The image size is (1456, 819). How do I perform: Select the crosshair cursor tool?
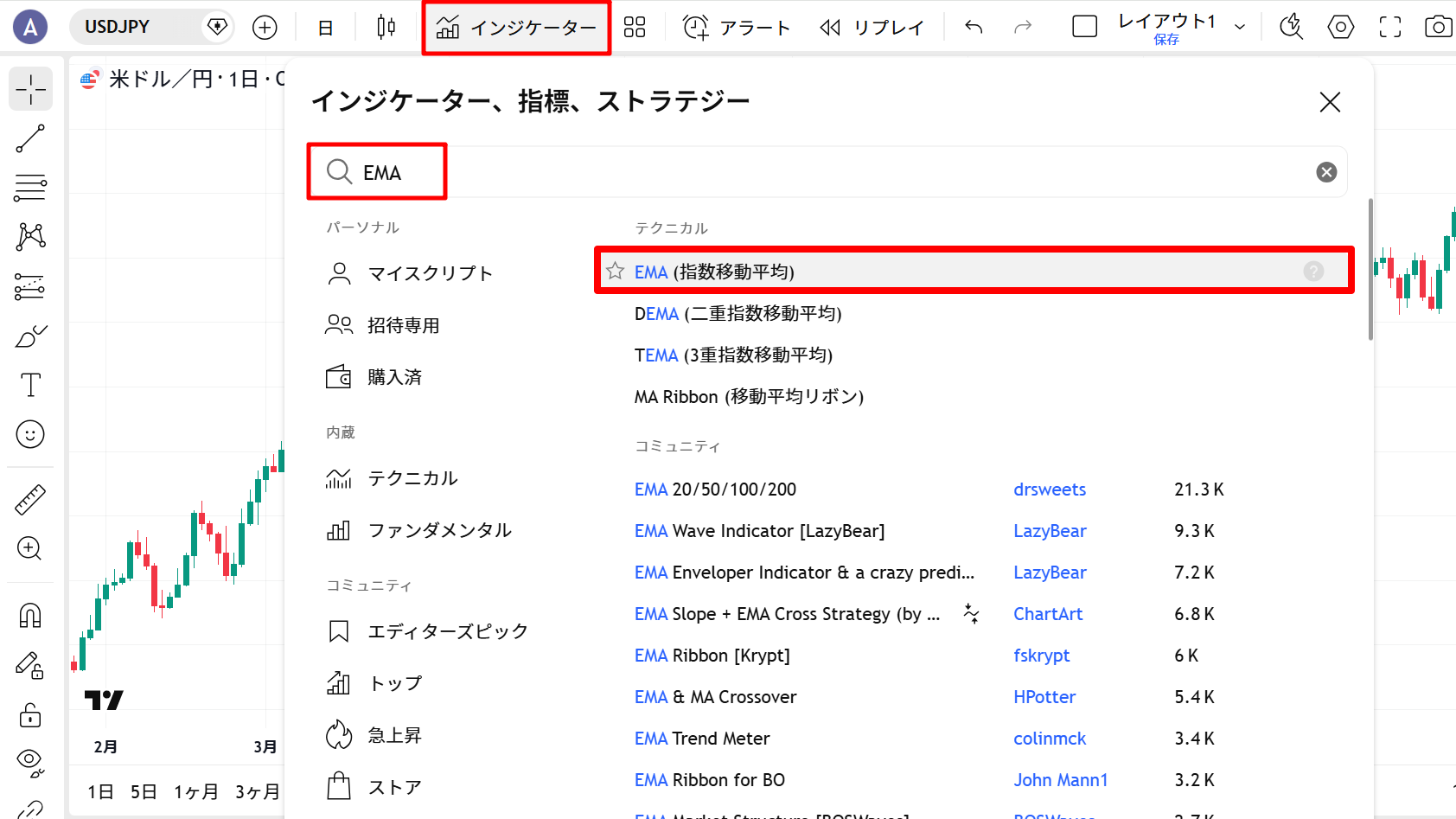tap(30, 88)
